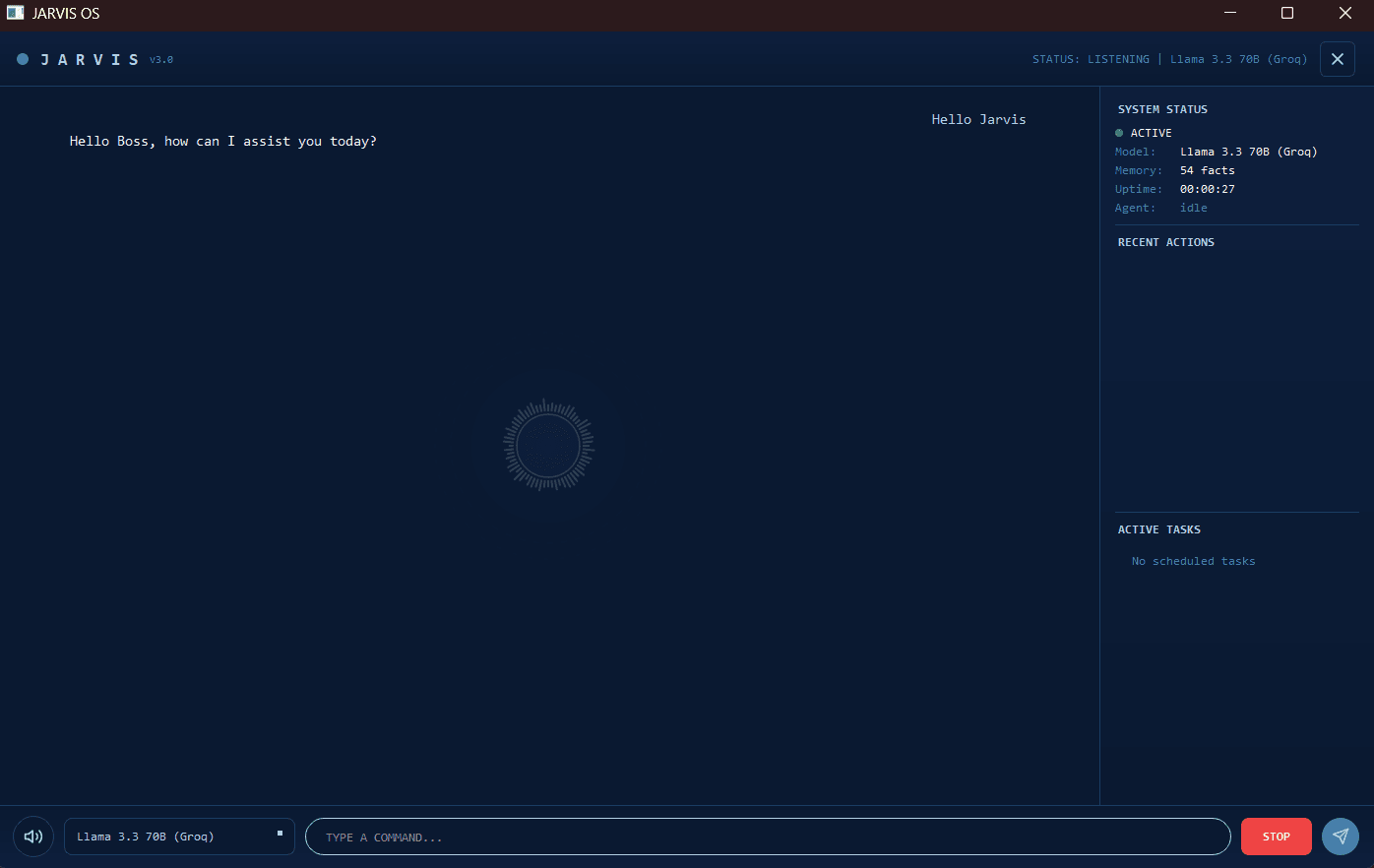Click the ACTIVE TASKS heading
1374x868 pixels.
coord(1159,529)
